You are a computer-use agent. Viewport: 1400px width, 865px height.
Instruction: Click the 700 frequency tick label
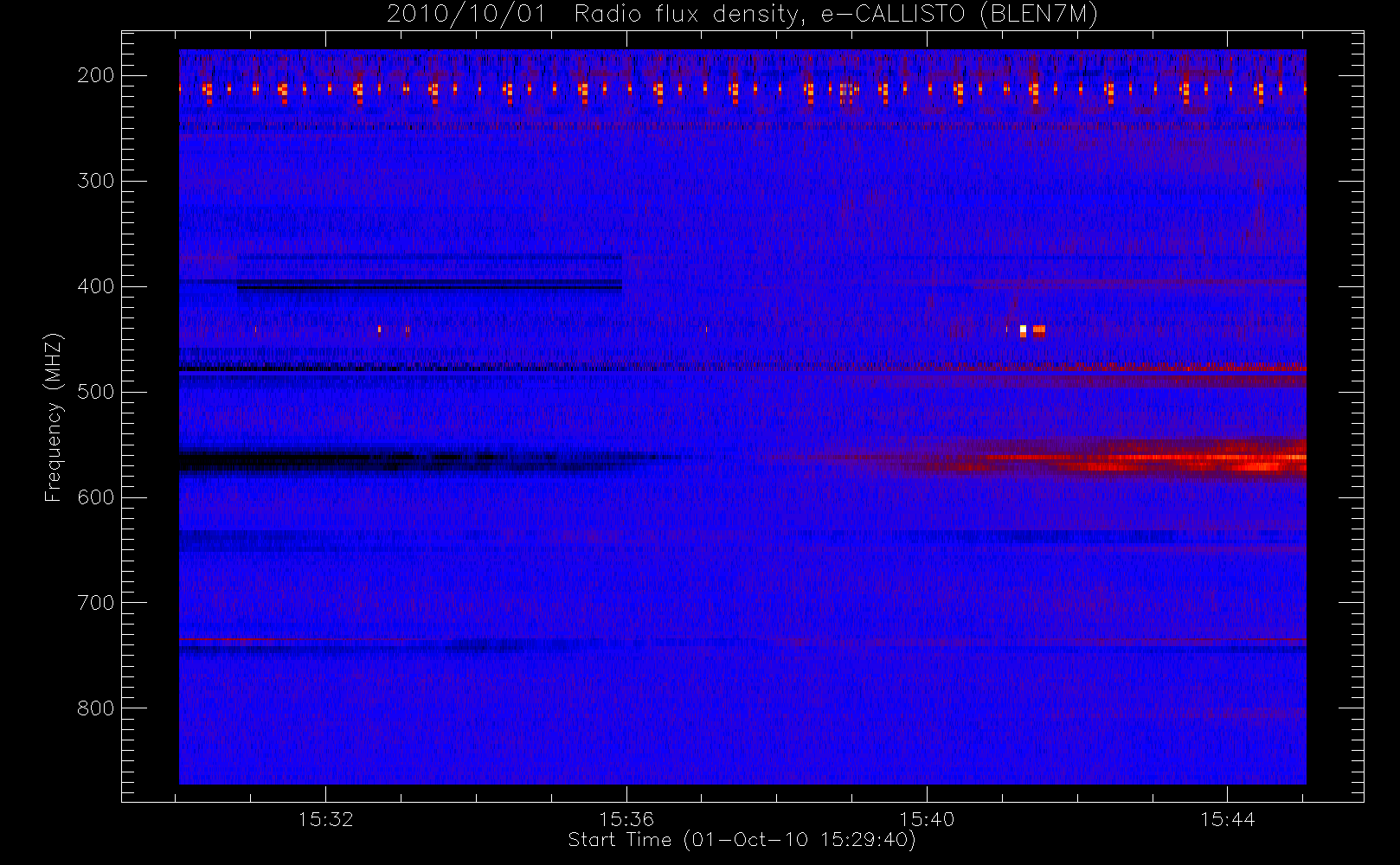[96, 603]
